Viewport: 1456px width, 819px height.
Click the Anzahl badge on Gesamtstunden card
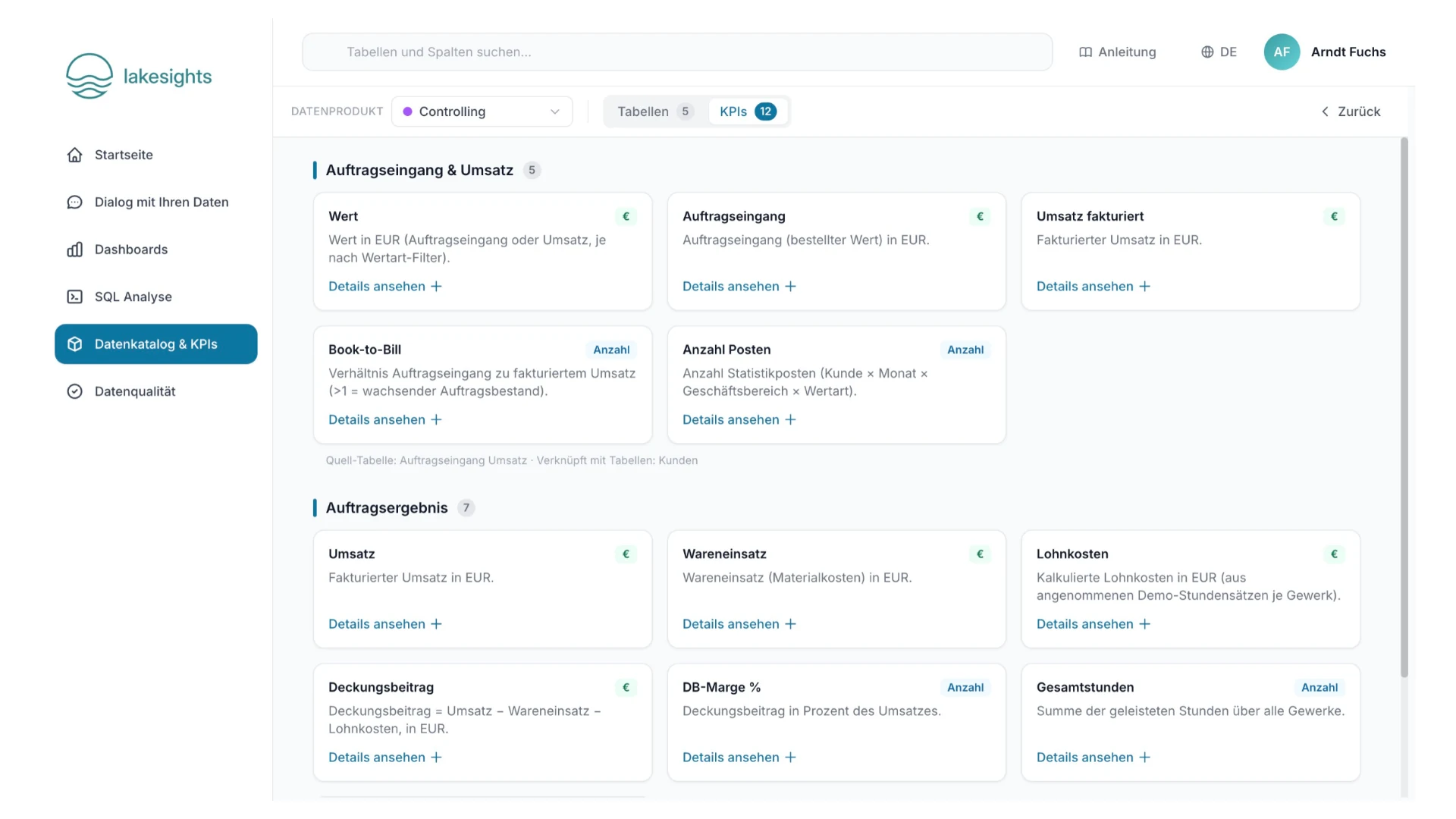1319,688
